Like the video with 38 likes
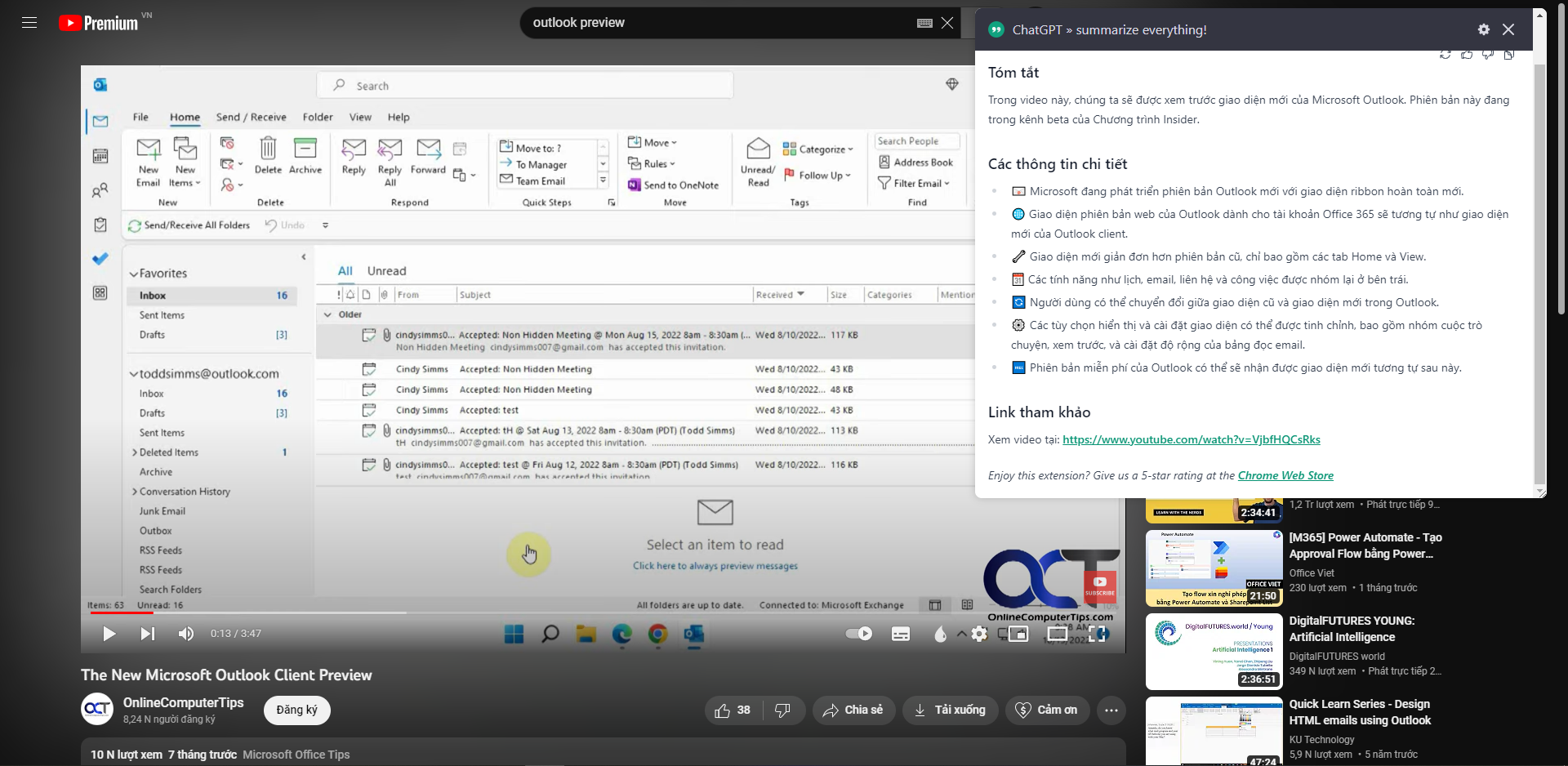Viewport: 1568px width, 766px height. [733, 710]
